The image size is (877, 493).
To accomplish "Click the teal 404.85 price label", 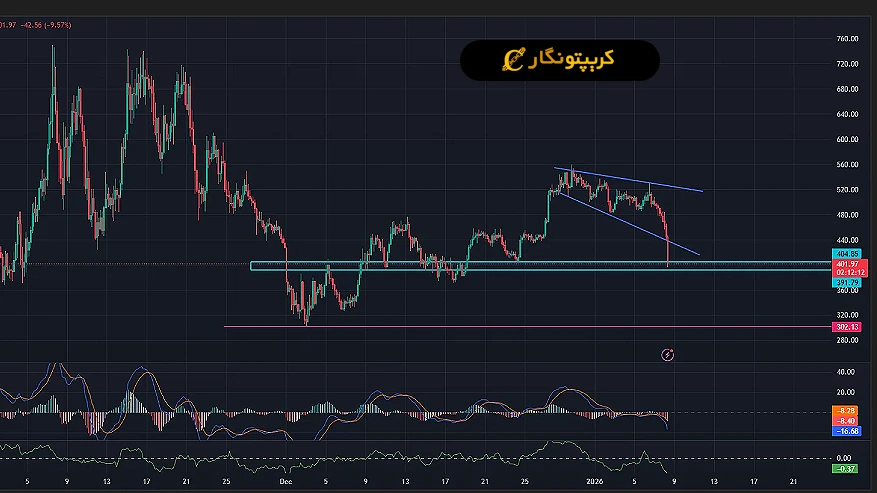I will click(845, 254).
